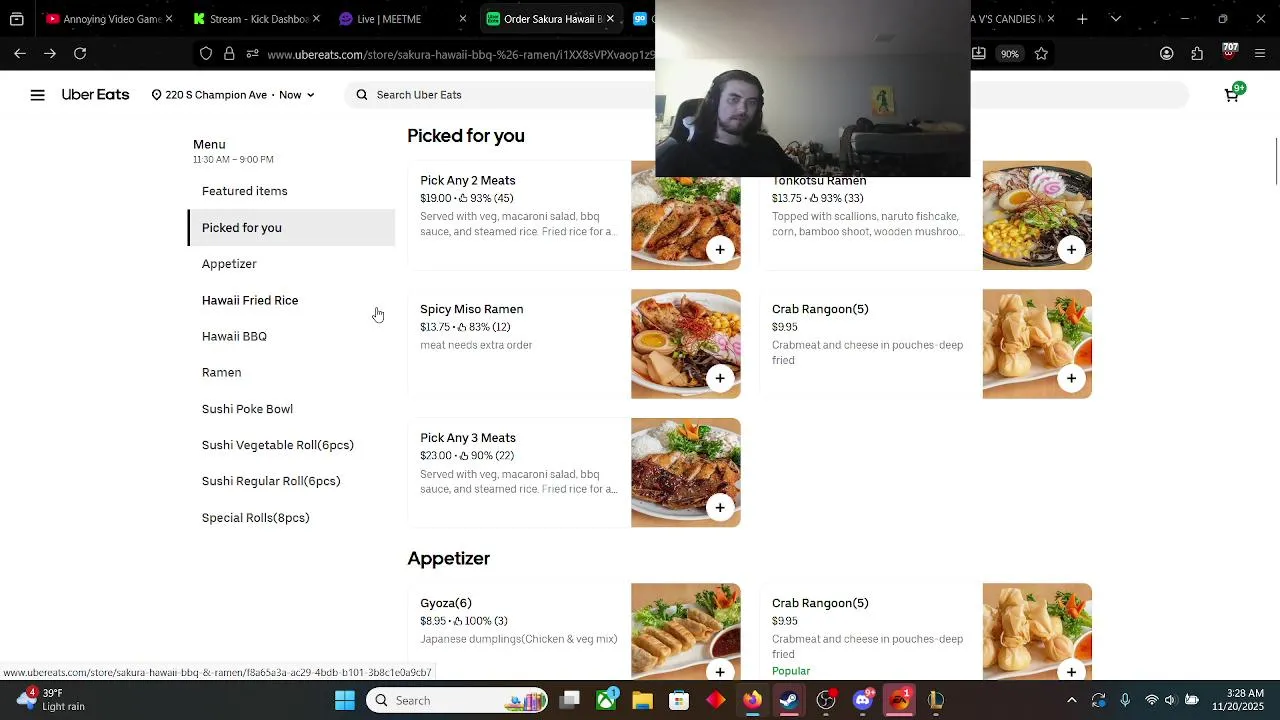
Task: Open the 90% zoom level indicator
Action: point(1010,54)
